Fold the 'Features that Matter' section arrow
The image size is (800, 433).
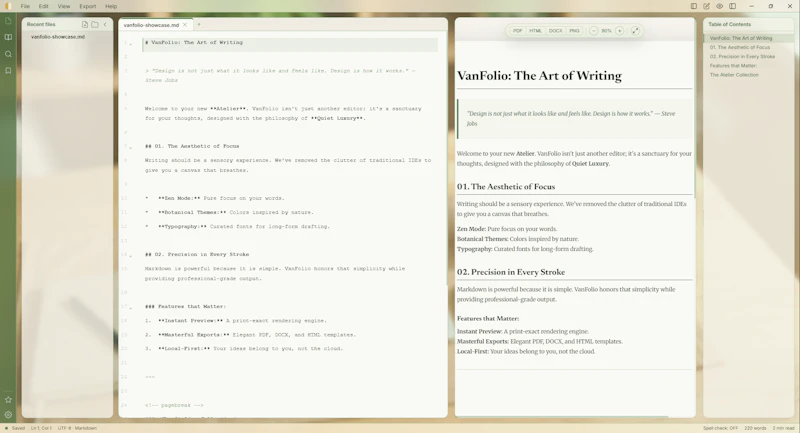coord(131,308)
